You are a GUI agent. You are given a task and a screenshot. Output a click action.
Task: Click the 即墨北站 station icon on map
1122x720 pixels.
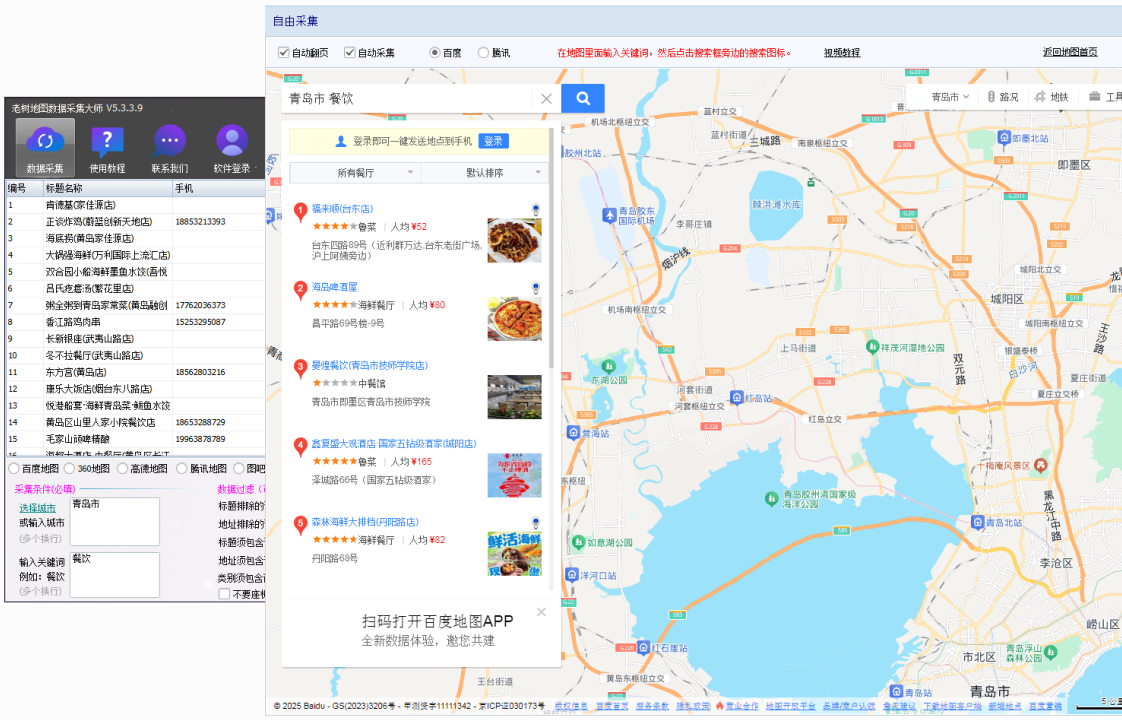pos(1004,137)
